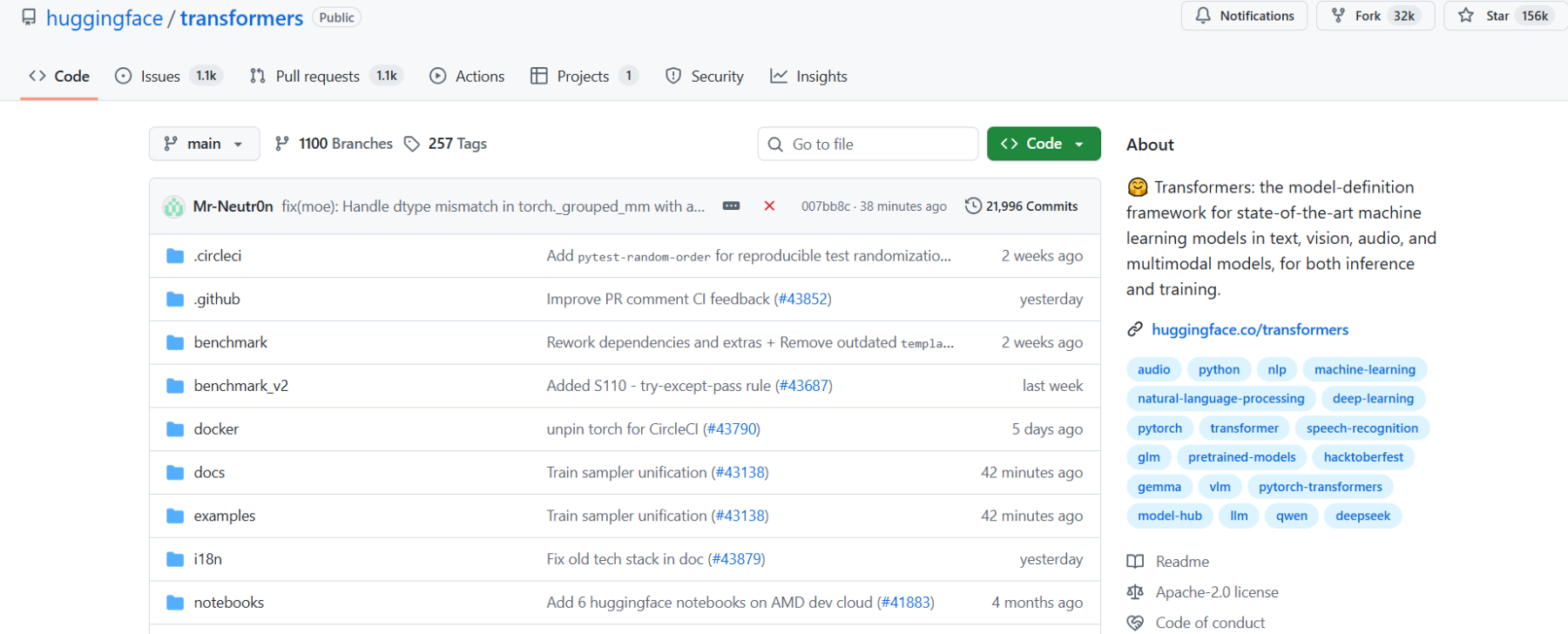
Task: Click the huggingface.co/transformers link
Action: click(1249, 329)
